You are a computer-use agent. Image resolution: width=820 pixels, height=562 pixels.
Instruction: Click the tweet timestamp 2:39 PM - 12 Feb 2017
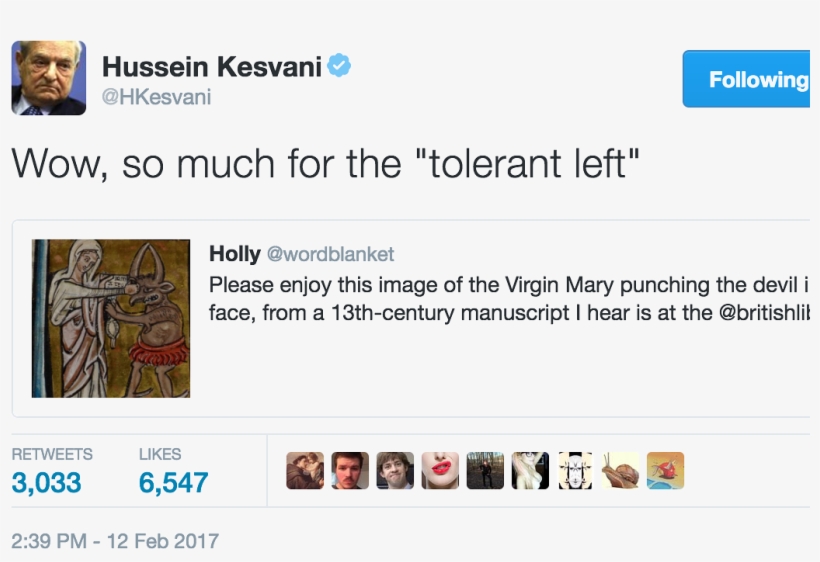pos(114,541)
